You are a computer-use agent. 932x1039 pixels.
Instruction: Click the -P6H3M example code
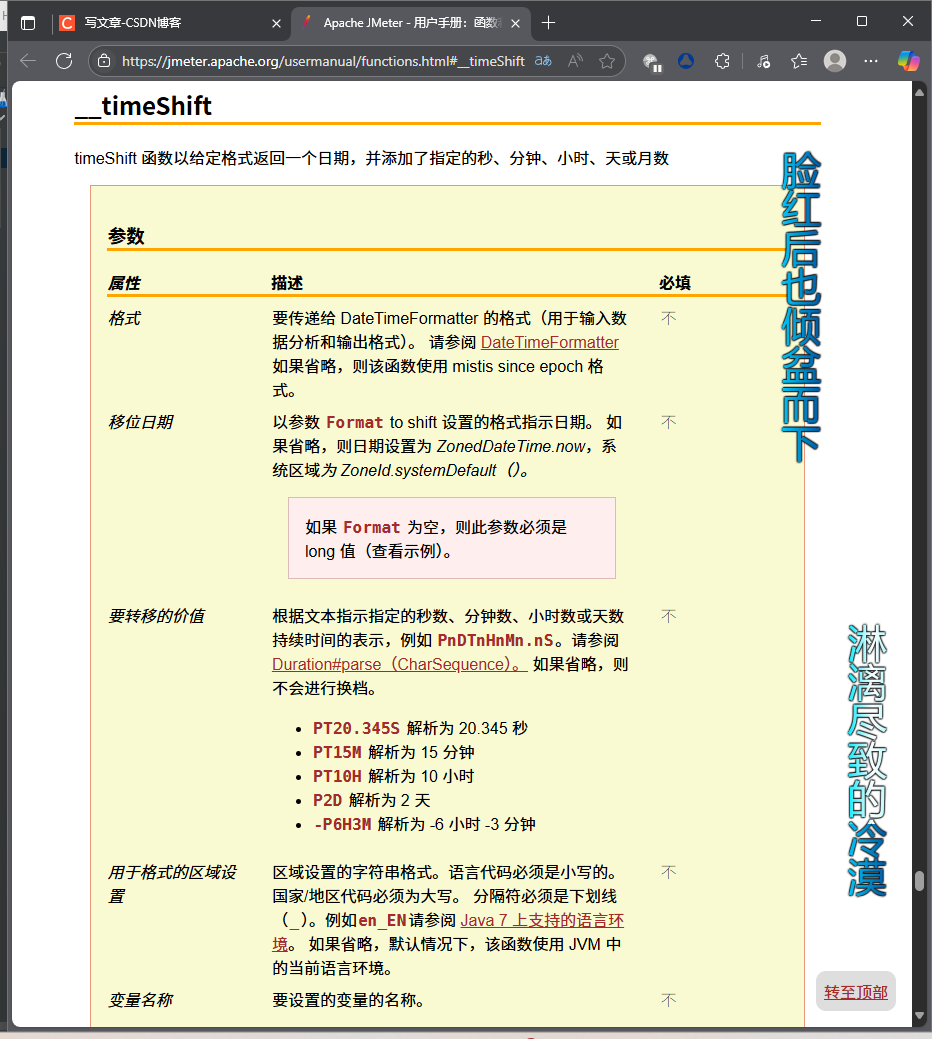(x=342, y=824)
